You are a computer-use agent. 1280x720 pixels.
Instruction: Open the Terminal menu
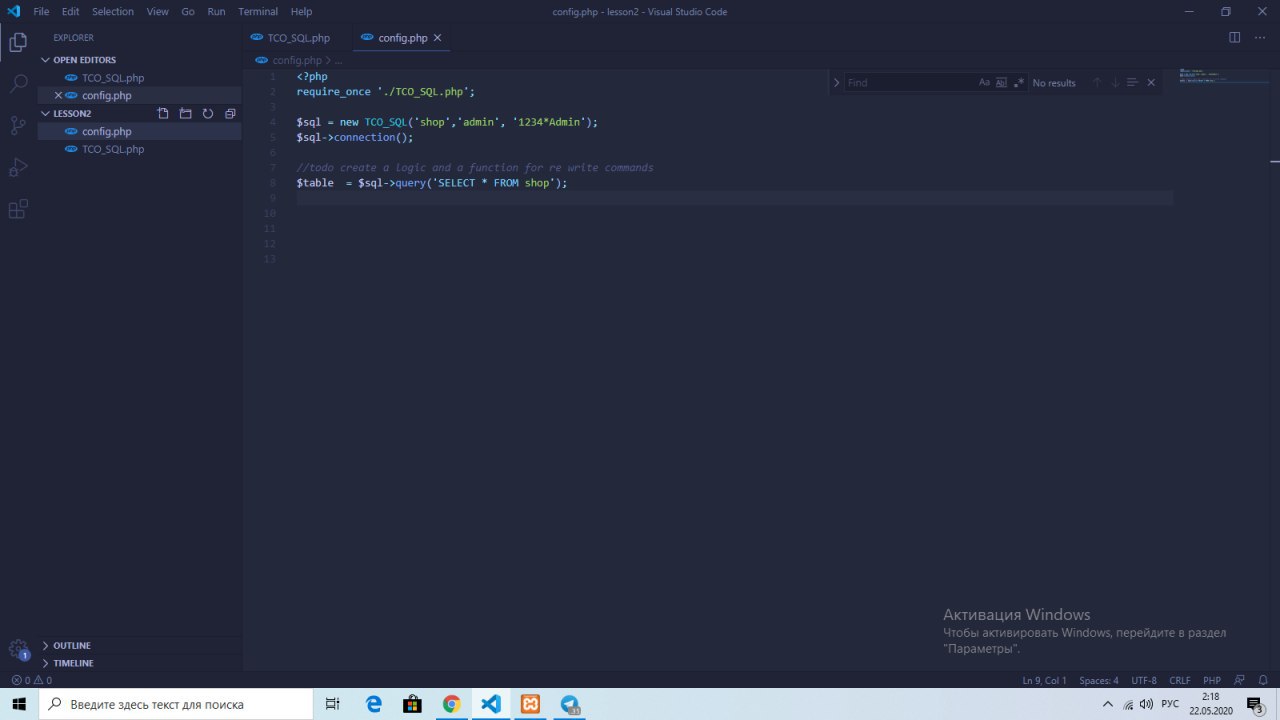click(258, 12)
